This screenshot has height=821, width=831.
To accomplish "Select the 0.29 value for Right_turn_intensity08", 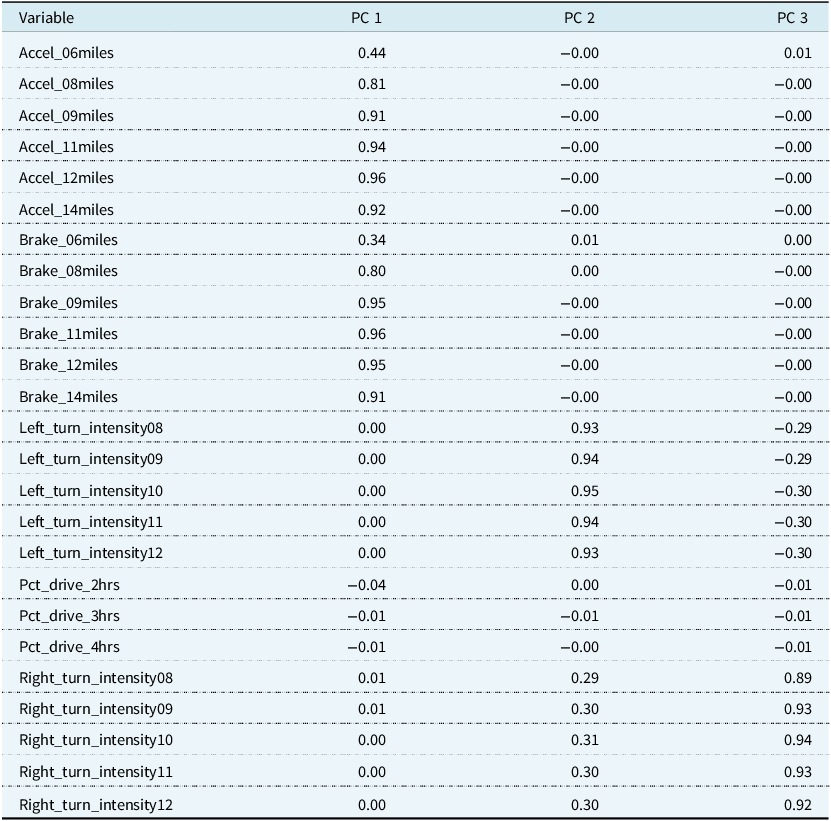I will tap(585, 678).
